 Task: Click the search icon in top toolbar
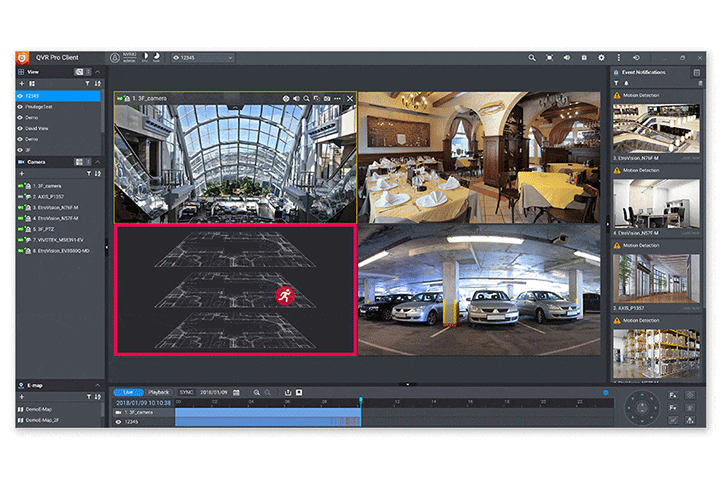point(532,58)
